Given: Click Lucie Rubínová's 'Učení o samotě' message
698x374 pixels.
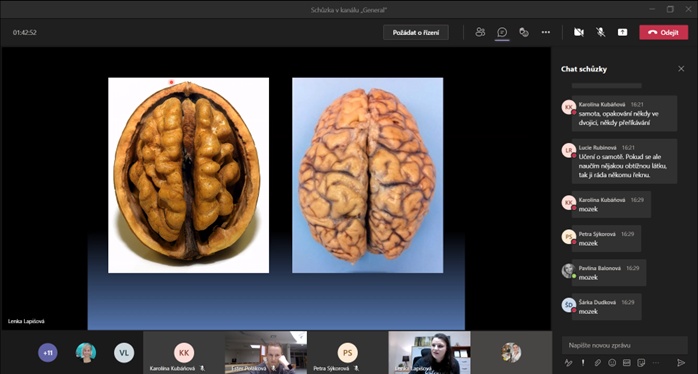Looking at the screenshot, I should pos(625,161).
